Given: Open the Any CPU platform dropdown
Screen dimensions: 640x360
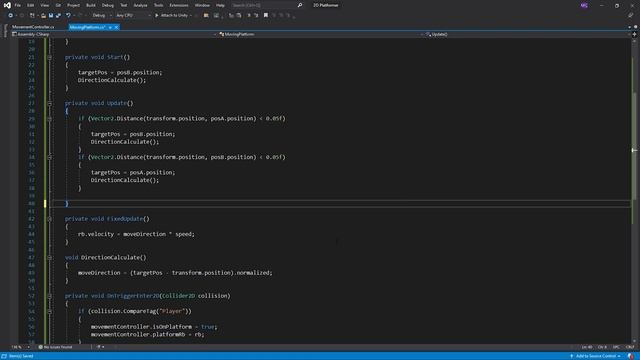Looking at the screenshot, I should (133, 15).
